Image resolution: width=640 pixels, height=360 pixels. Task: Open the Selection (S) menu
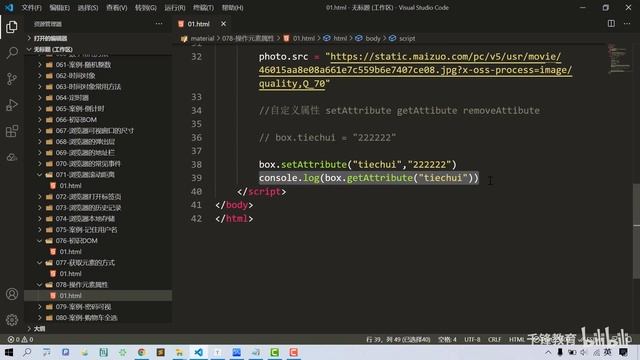pos(88,7)
